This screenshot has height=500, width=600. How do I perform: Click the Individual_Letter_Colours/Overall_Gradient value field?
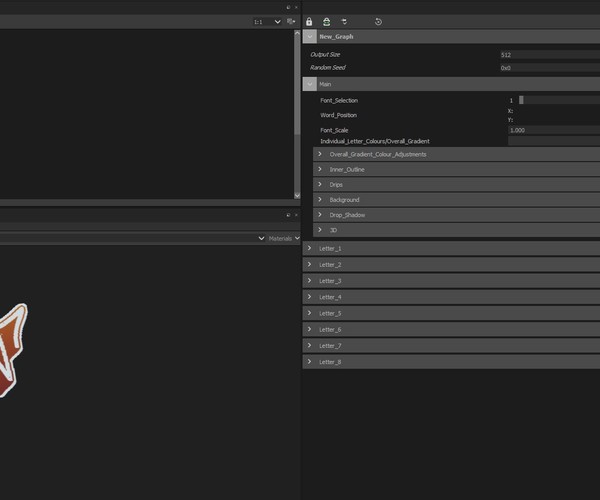pyautogui.click(x=554, y=141)
